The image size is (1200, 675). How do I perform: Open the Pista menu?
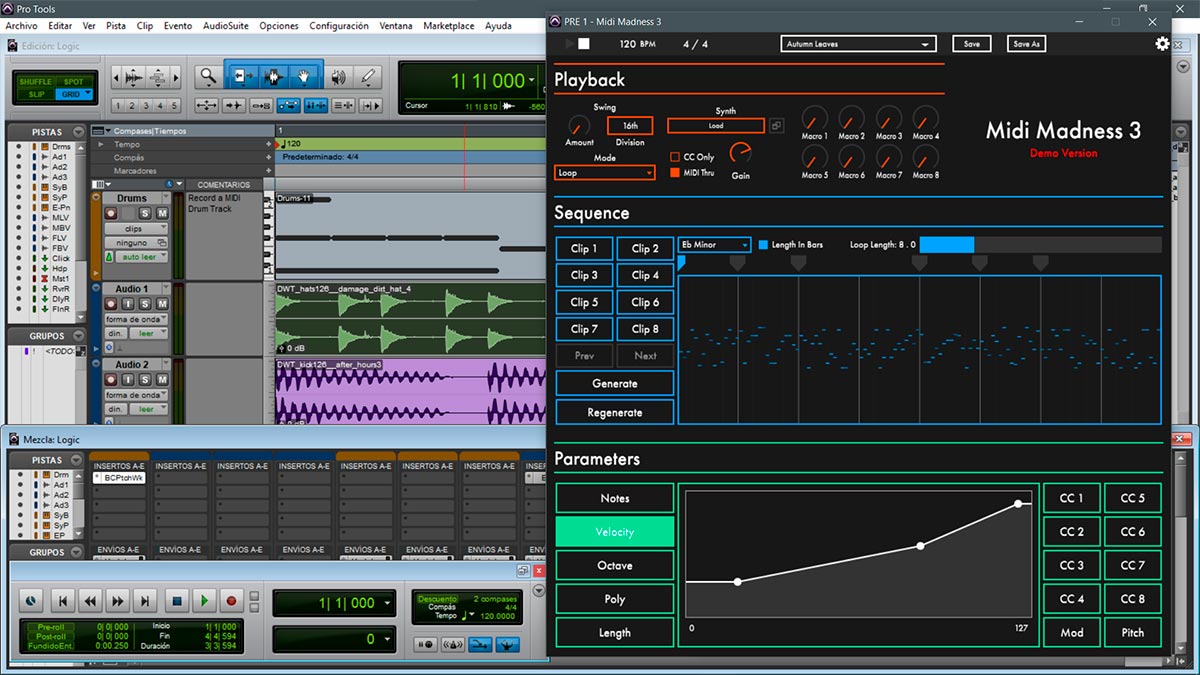click(116, 26)
